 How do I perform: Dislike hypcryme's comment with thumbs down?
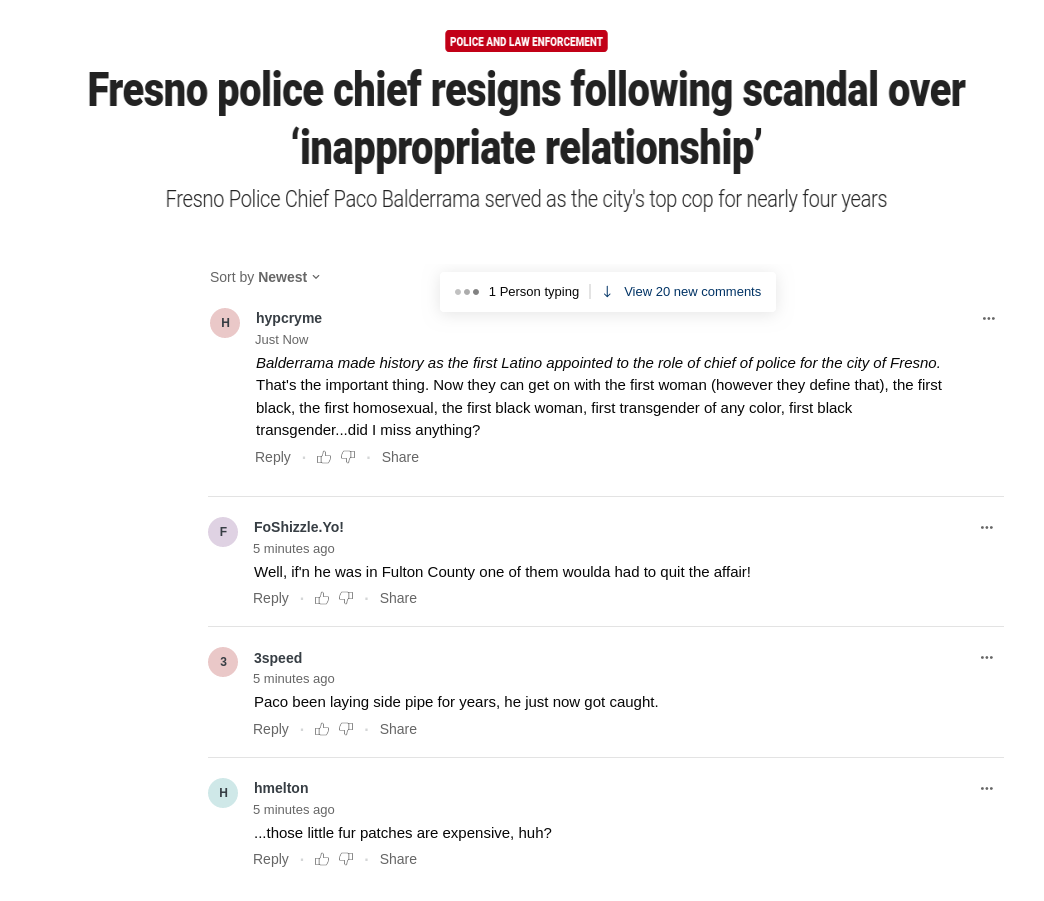[x=348, y=457]
